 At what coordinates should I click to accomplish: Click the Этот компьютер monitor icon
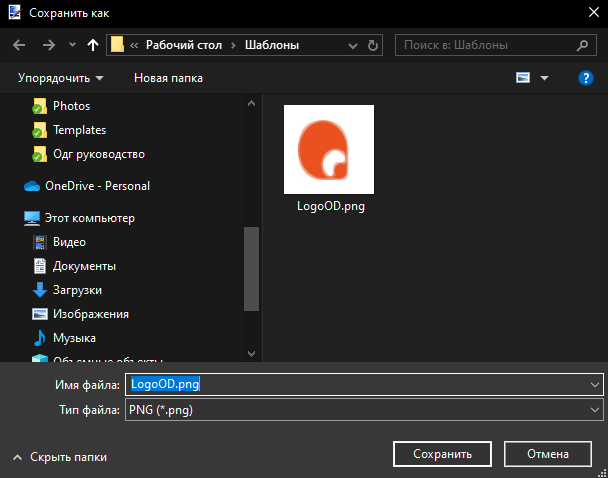click(x=32, y=218)
